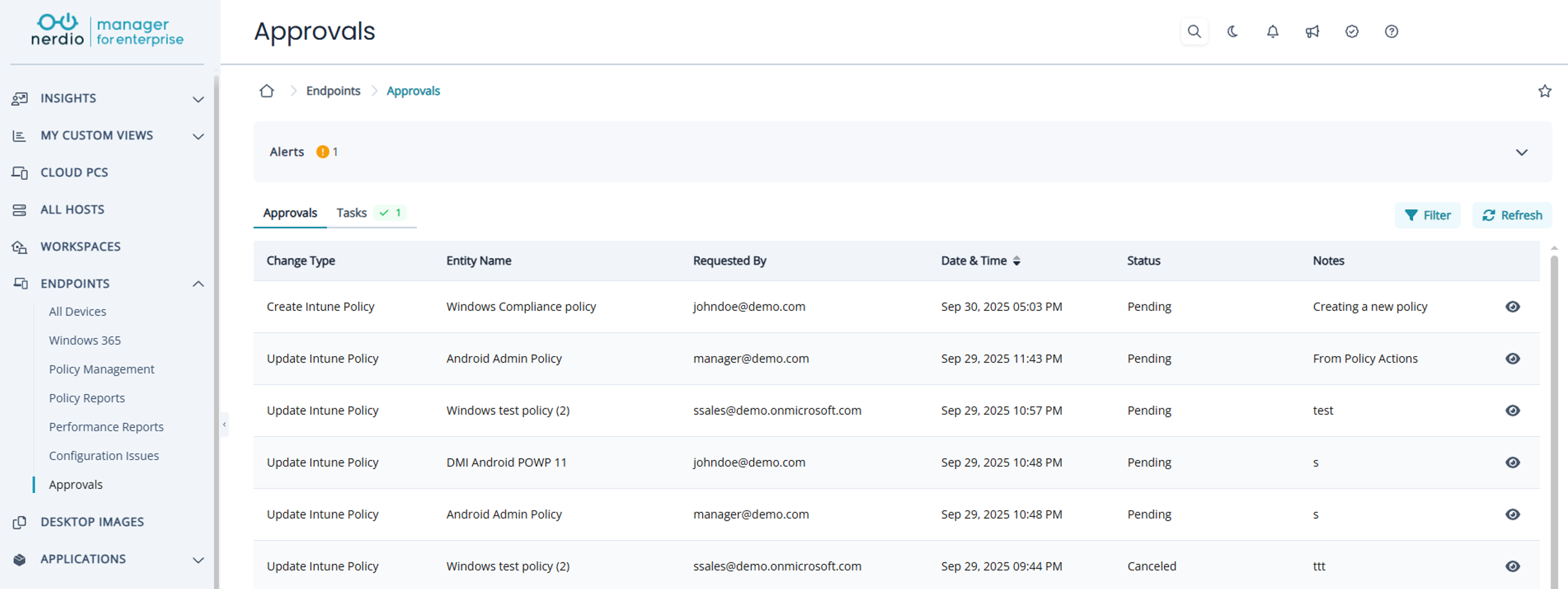View the DMI Android POWP 11 request

pyautogui.click(x=1512, y=463)
